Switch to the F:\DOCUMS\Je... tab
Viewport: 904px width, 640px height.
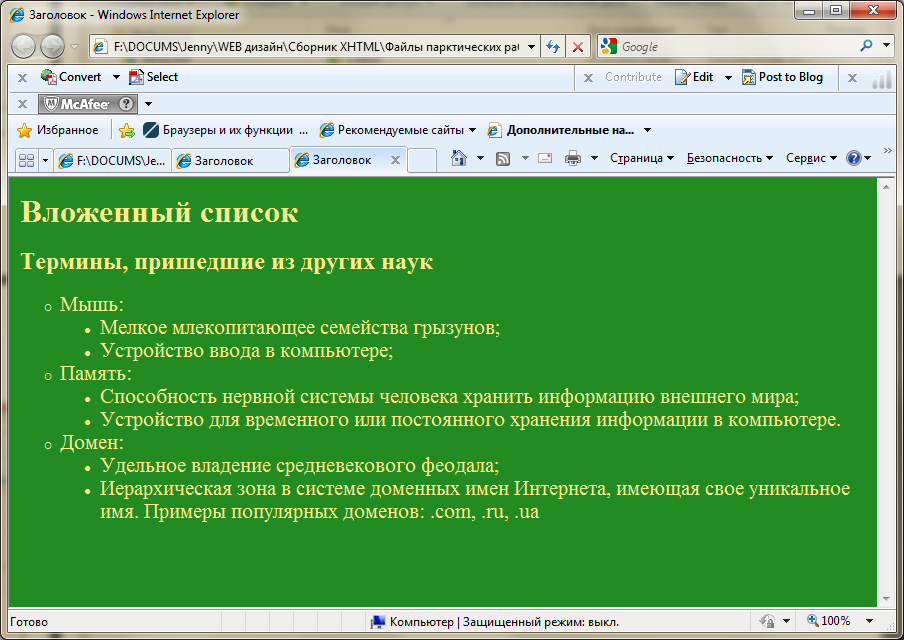point(112,160)
